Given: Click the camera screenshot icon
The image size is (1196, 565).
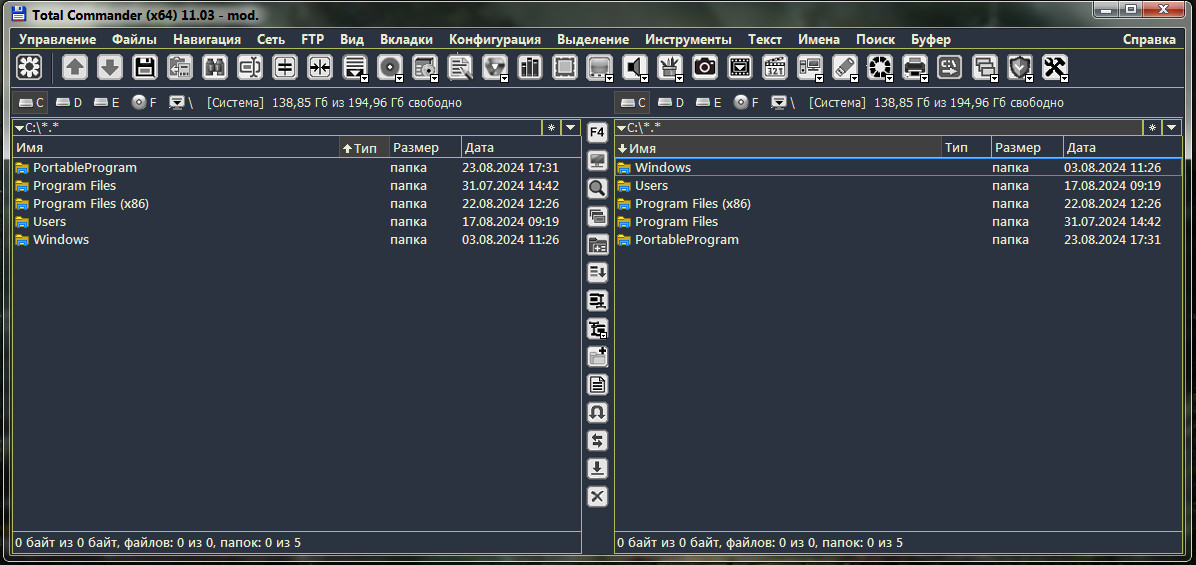Looking at the screenshot, I should (x=705, y=67).
